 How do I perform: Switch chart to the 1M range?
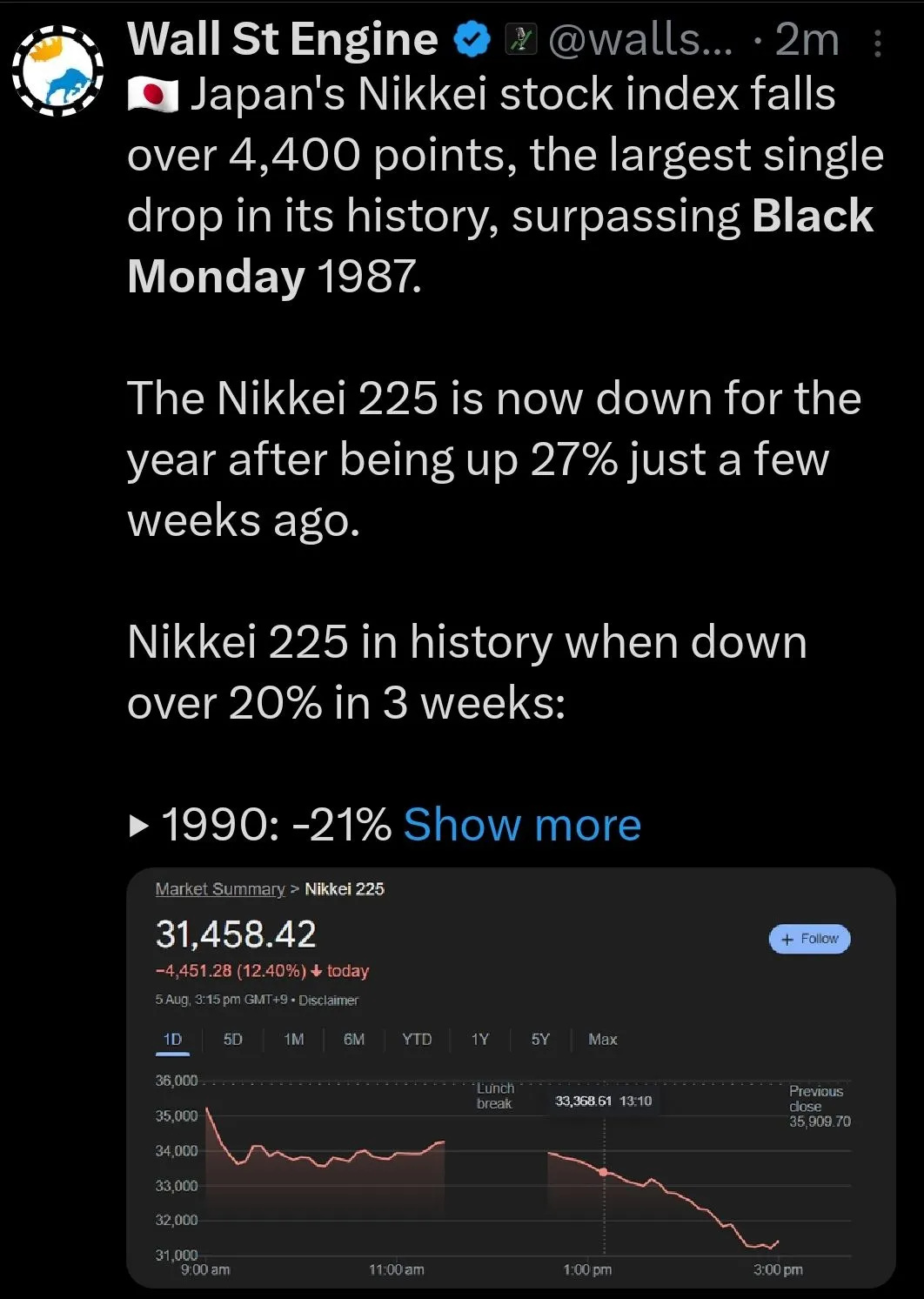294,1040
